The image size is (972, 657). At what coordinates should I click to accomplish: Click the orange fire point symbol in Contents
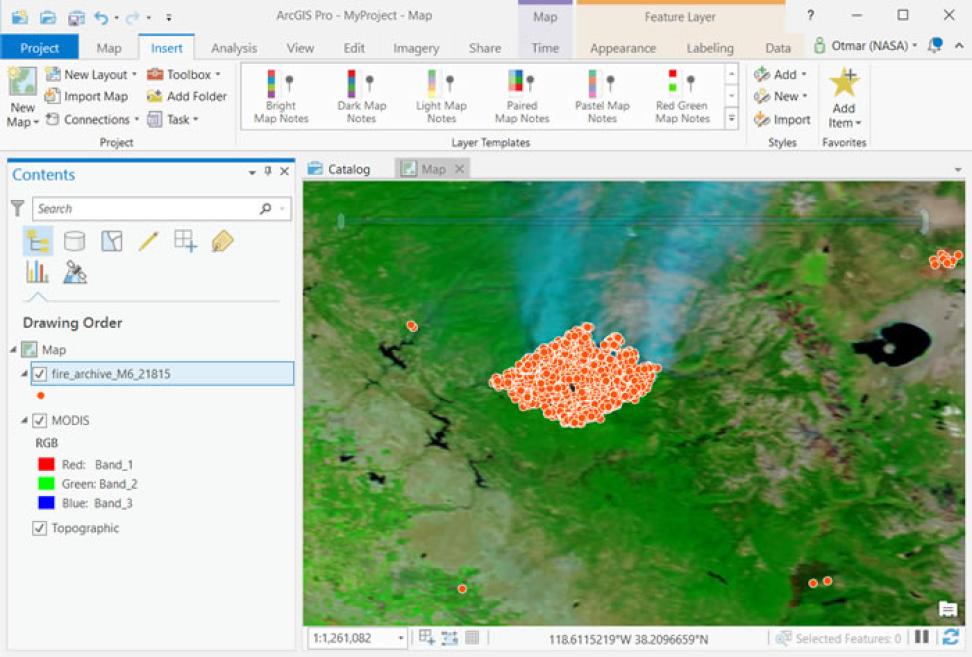coord(41,395)
